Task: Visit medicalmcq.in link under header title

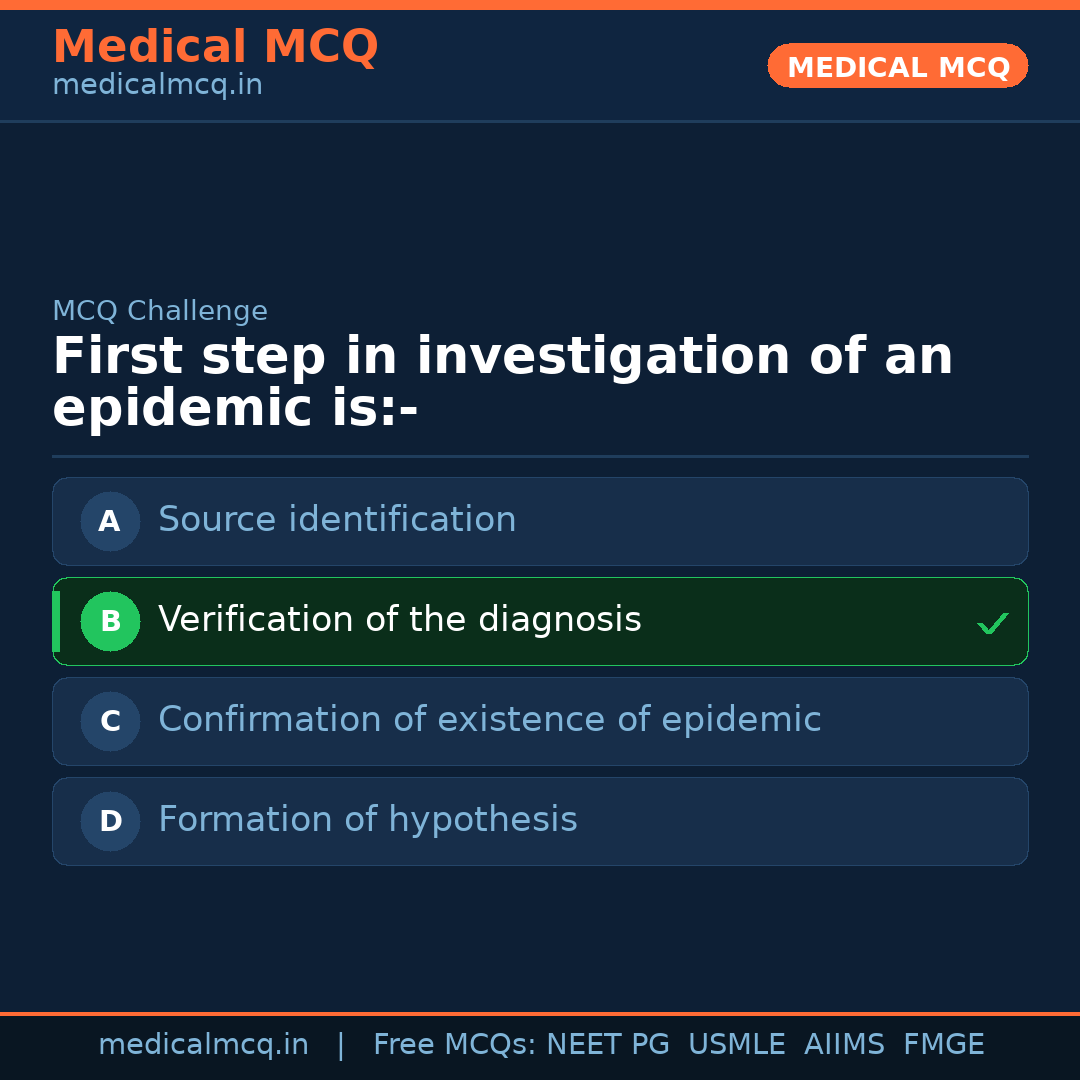Action: click(x=157, y=86)
